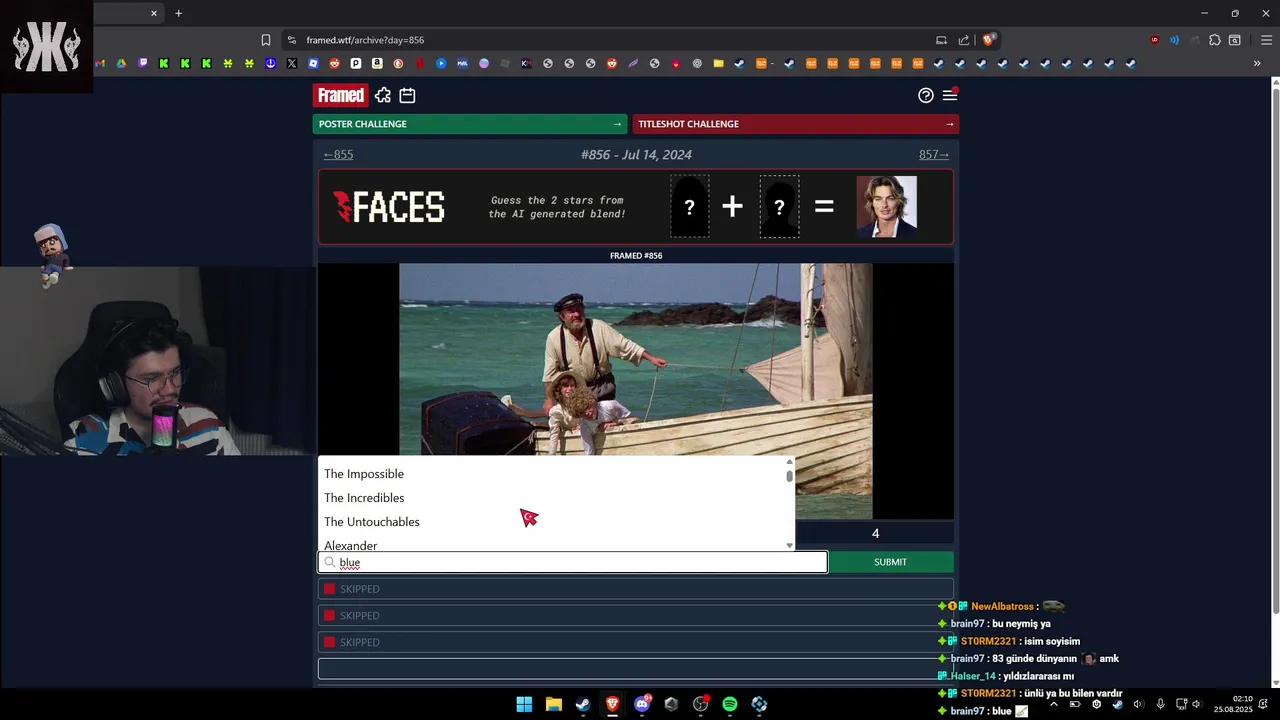Choose The Incredibles from suggestions

364,498
